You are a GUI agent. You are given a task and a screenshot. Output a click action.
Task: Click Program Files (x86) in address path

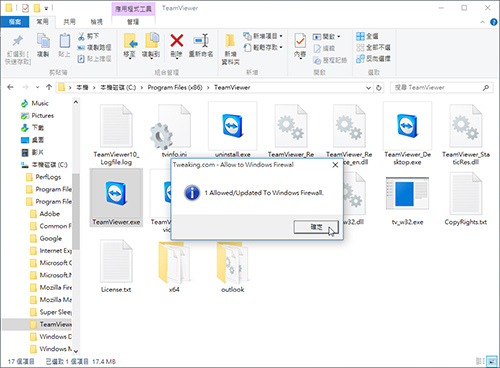point(175,88)
